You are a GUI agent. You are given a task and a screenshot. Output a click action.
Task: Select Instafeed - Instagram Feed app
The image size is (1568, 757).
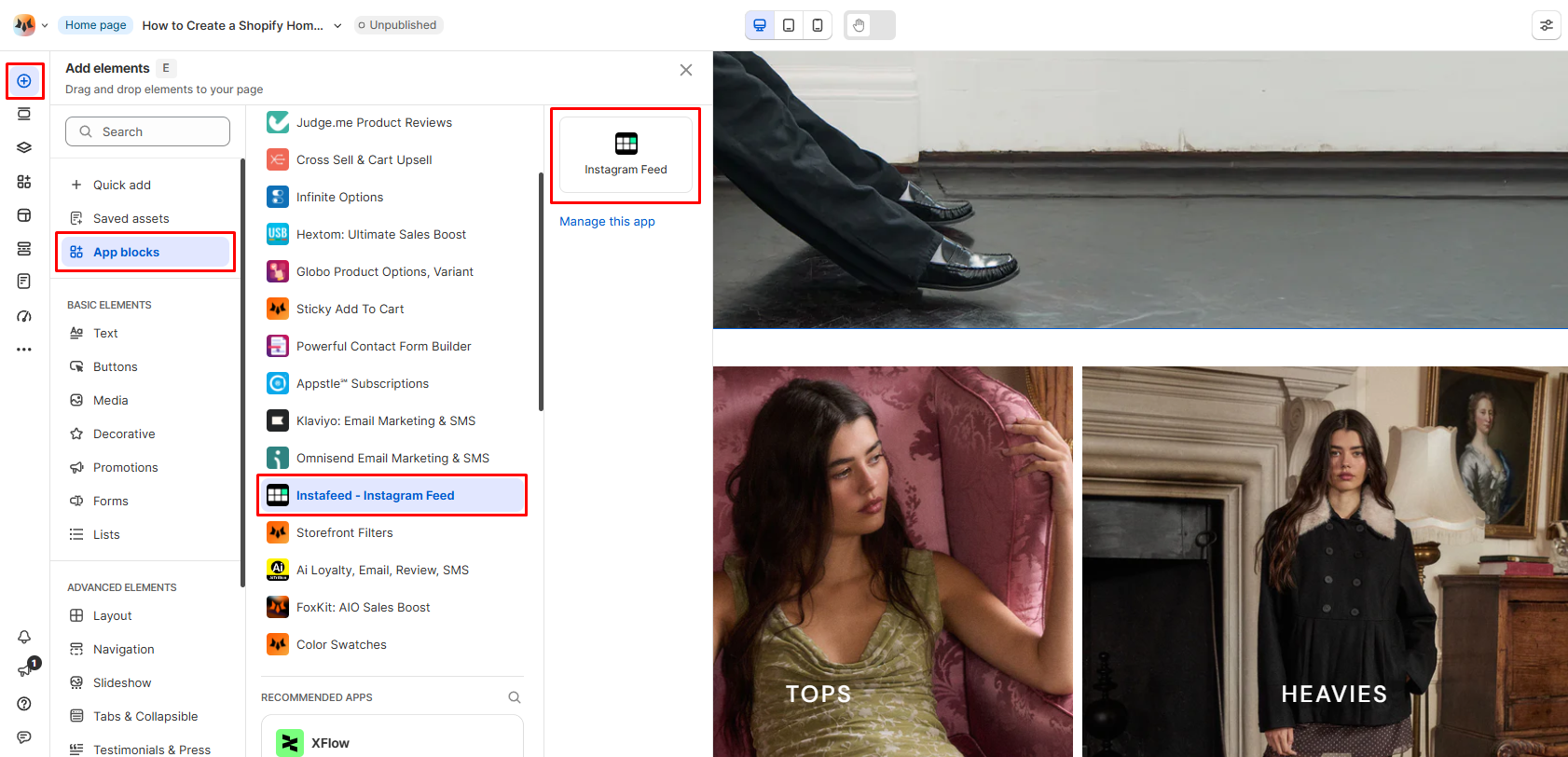coord(392,495)
